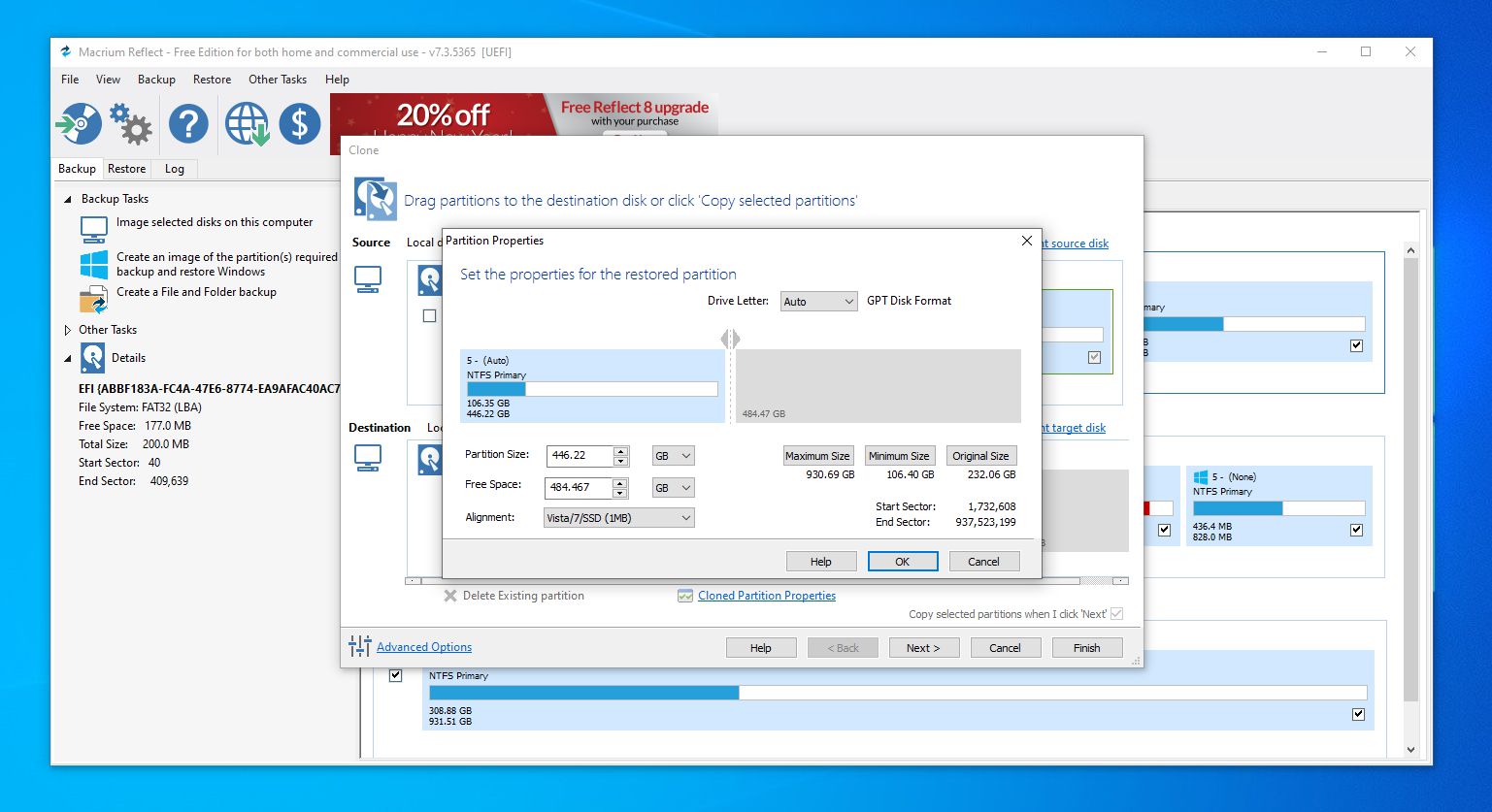Screen dimensions: 1492x812
Task: Click Next in the Clone dialog
Action: point(924,648)
